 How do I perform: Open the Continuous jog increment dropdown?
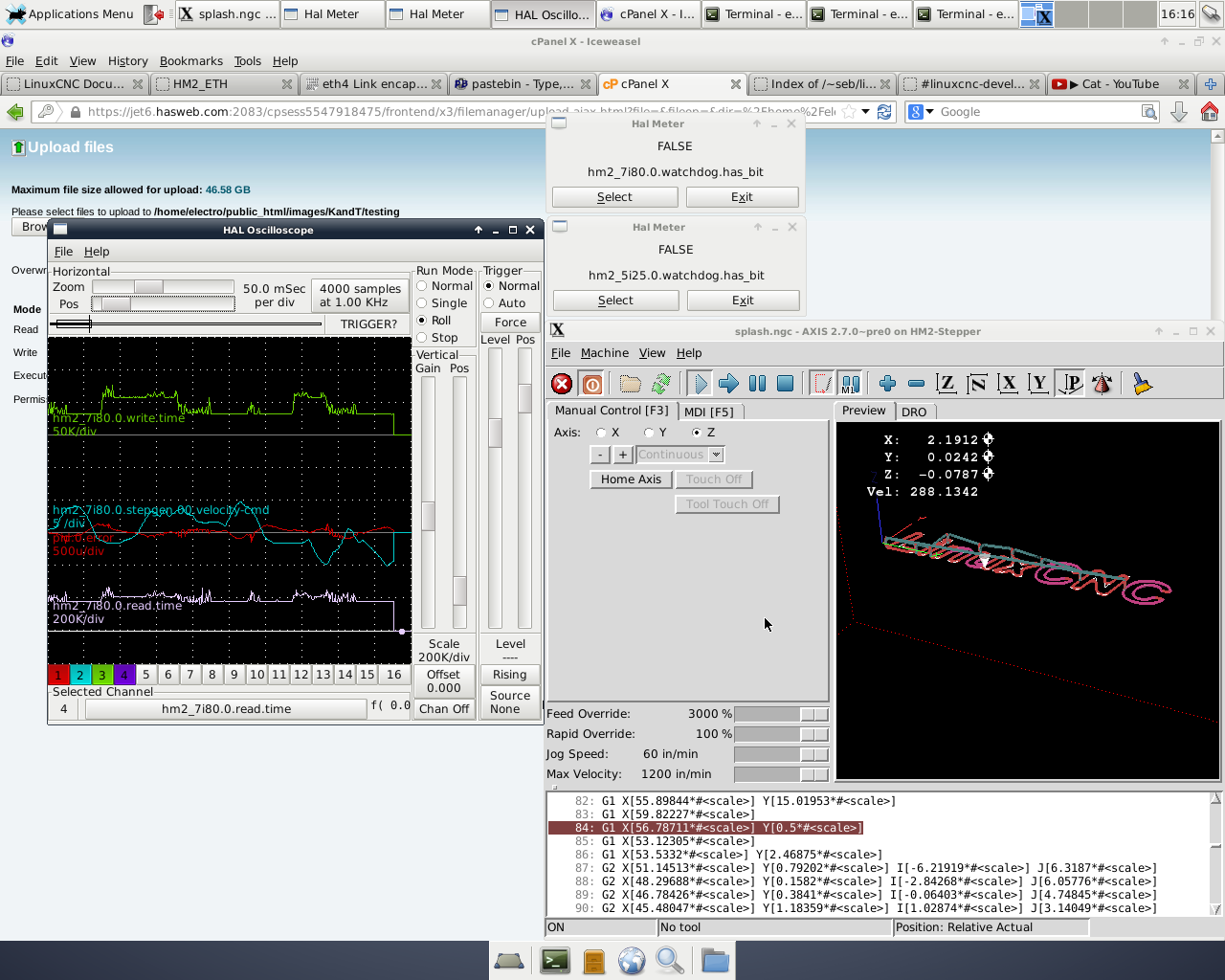tap(716, 455)
